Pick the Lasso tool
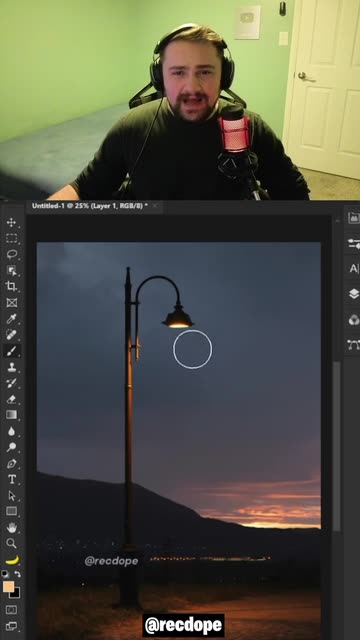Screen dimensions: 360x640 coord(11,254)
